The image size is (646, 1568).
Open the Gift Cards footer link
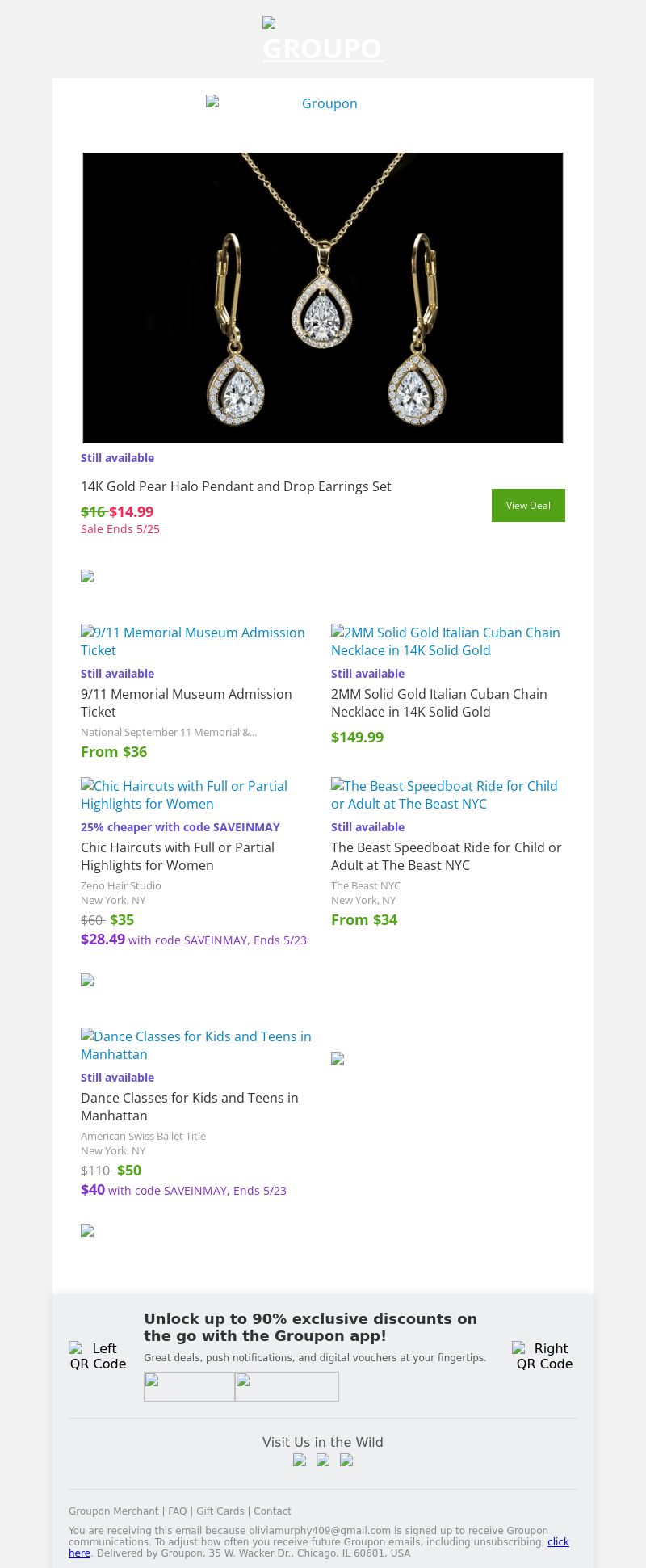click(220, 1511)
